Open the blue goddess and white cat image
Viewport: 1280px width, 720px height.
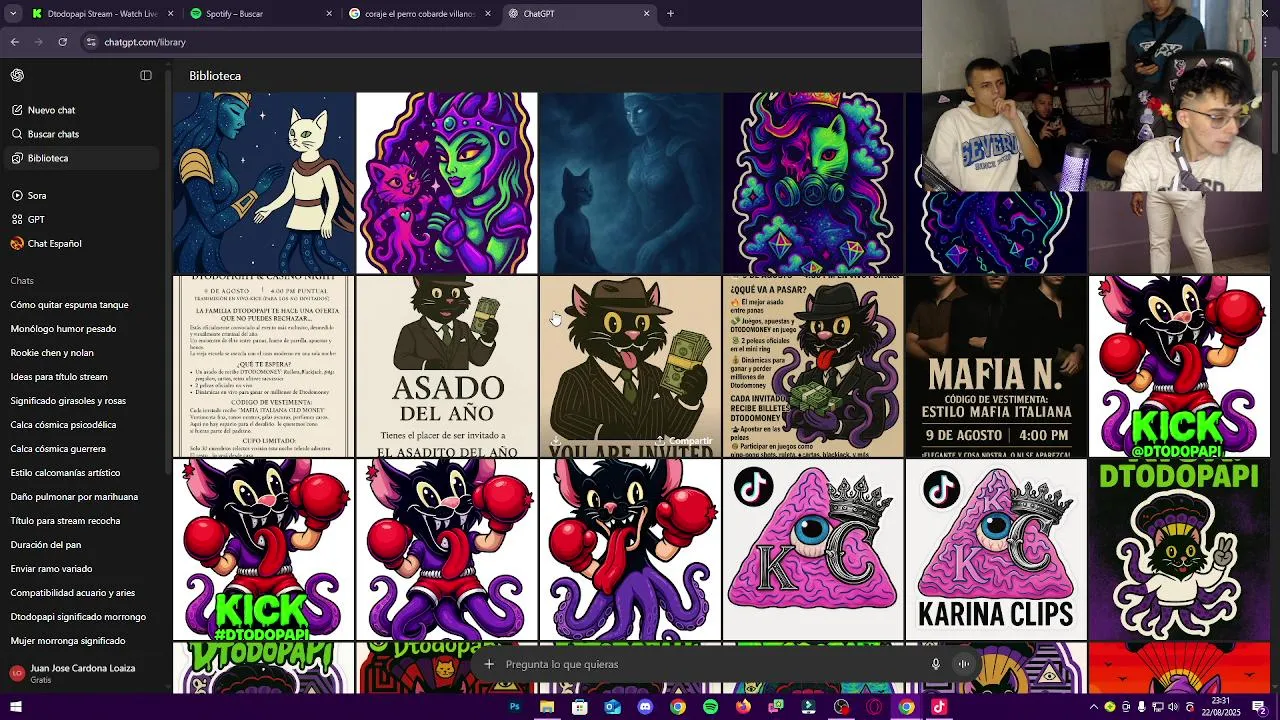[x=264, y=183]
